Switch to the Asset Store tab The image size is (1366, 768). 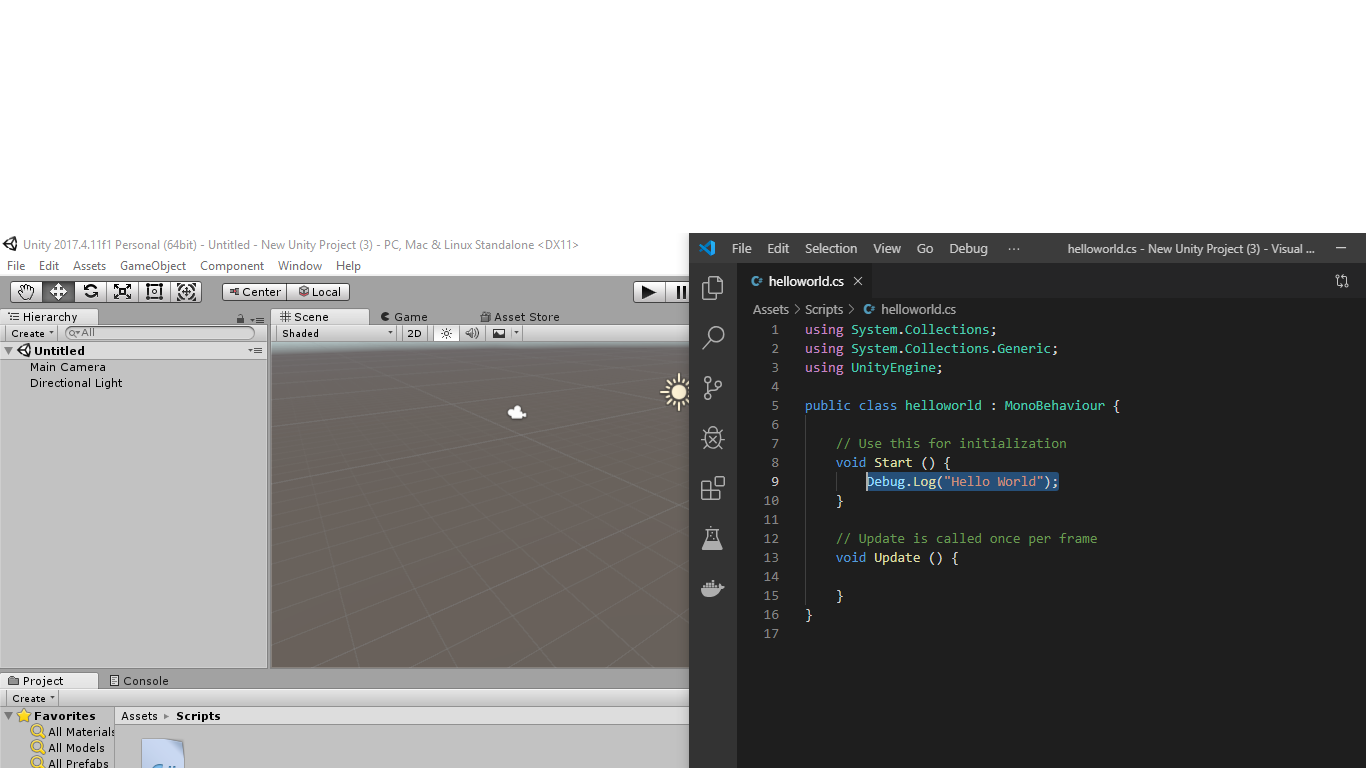click(520, 317)
